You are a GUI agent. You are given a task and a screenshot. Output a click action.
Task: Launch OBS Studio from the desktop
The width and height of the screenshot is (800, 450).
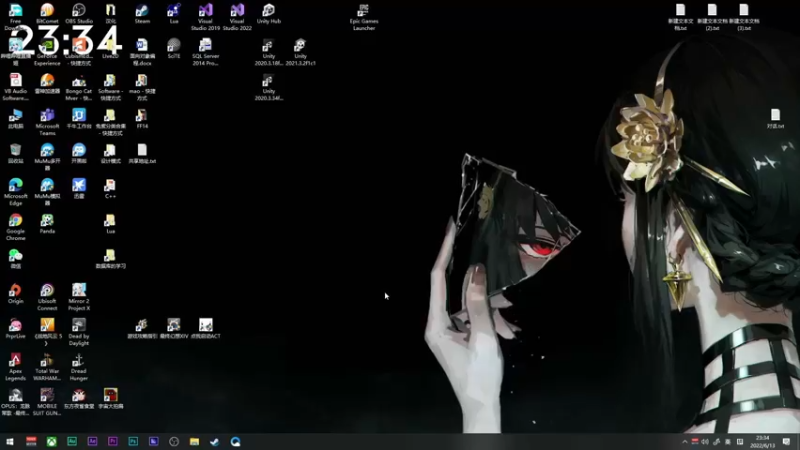79,14
